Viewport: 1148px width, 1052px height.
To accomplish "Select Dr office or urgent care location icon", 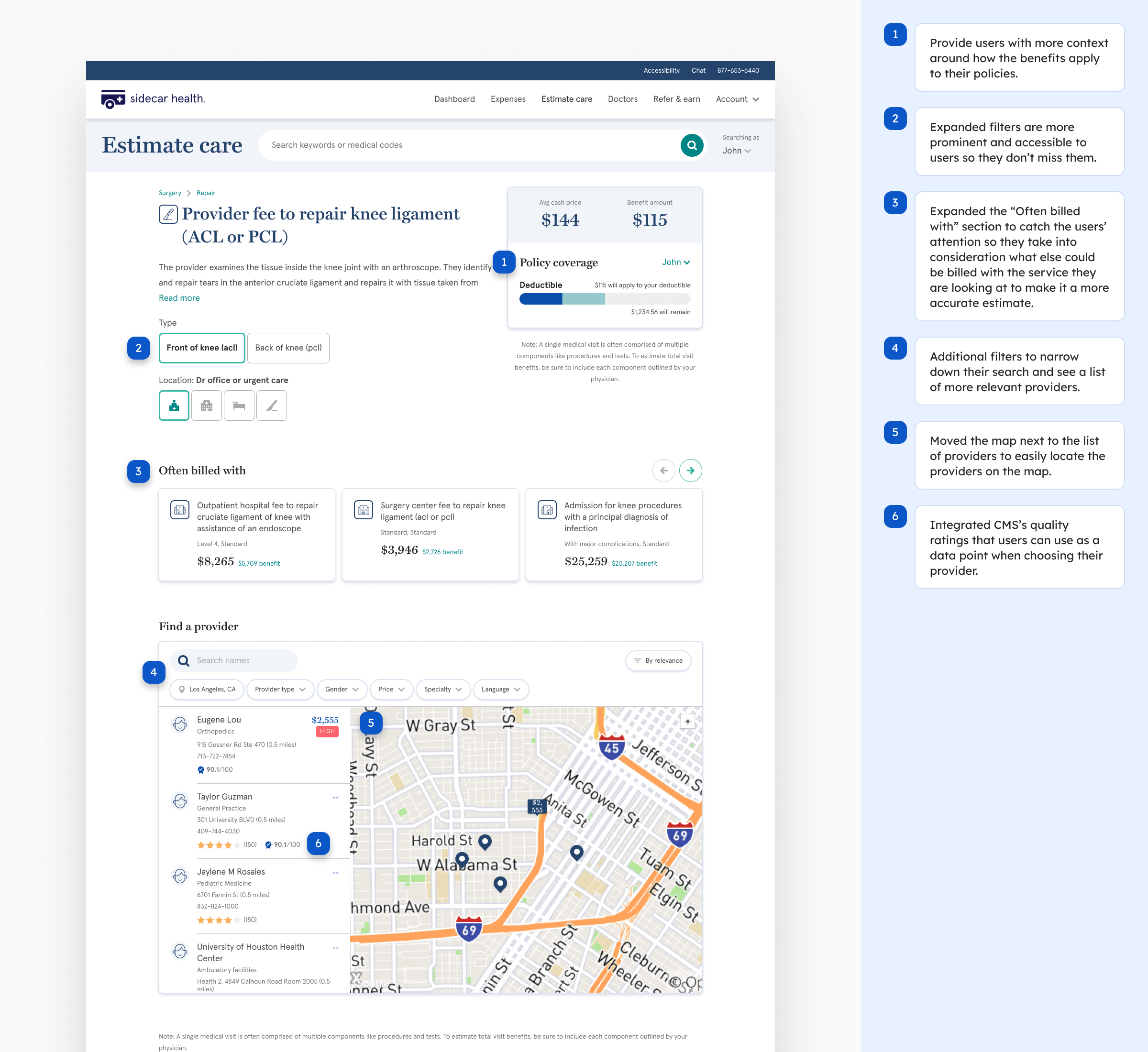I will pos(174,405).
